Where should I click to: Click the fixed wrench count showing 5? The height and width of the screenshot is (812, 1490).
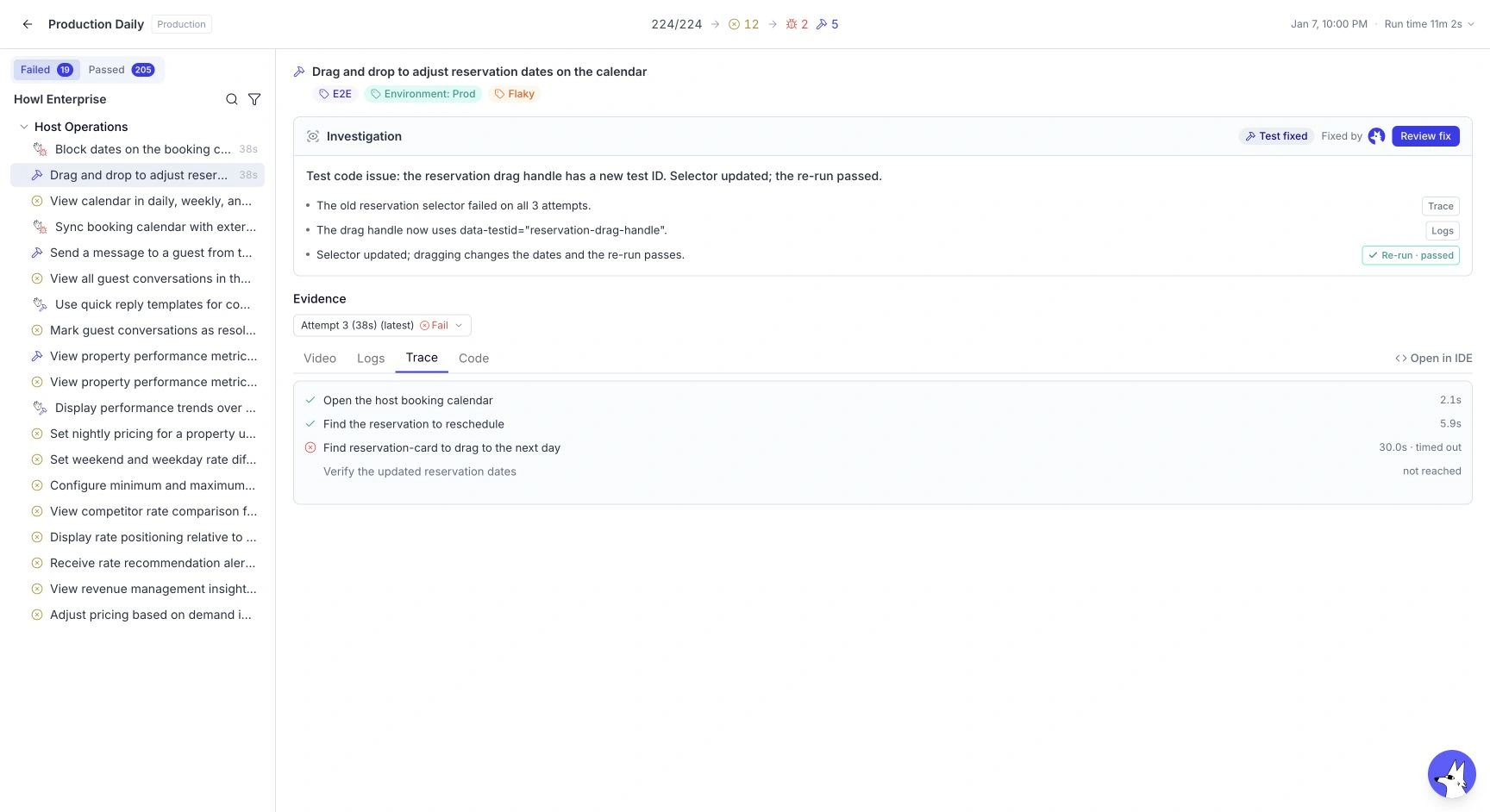click(x=827, y=24)
